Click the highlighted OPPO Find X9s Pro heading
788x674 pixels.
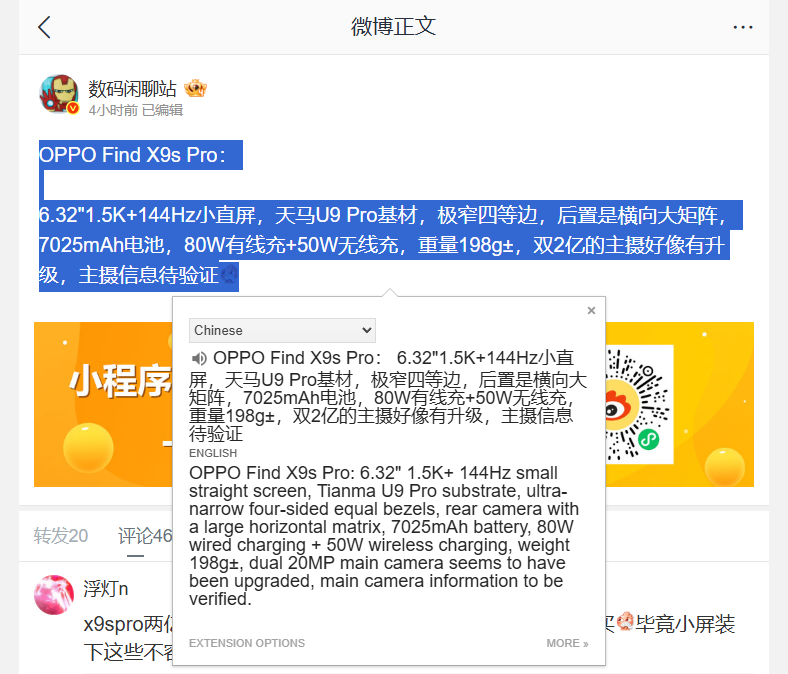click(x=132, y=155)
